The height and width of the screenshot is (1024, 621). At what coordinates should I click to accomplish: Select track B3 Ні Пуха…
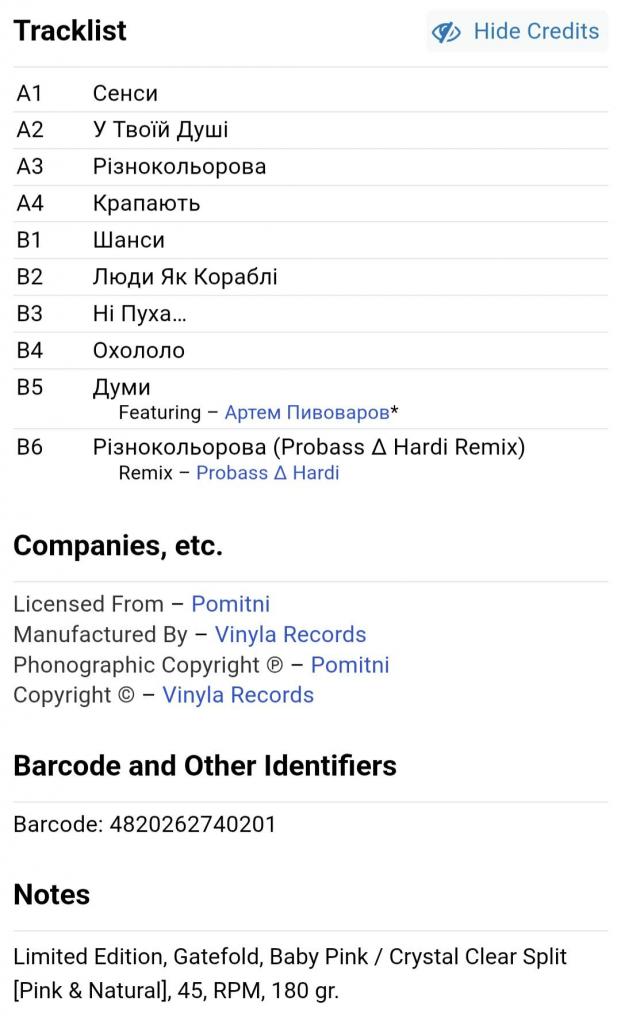point(139,314)
